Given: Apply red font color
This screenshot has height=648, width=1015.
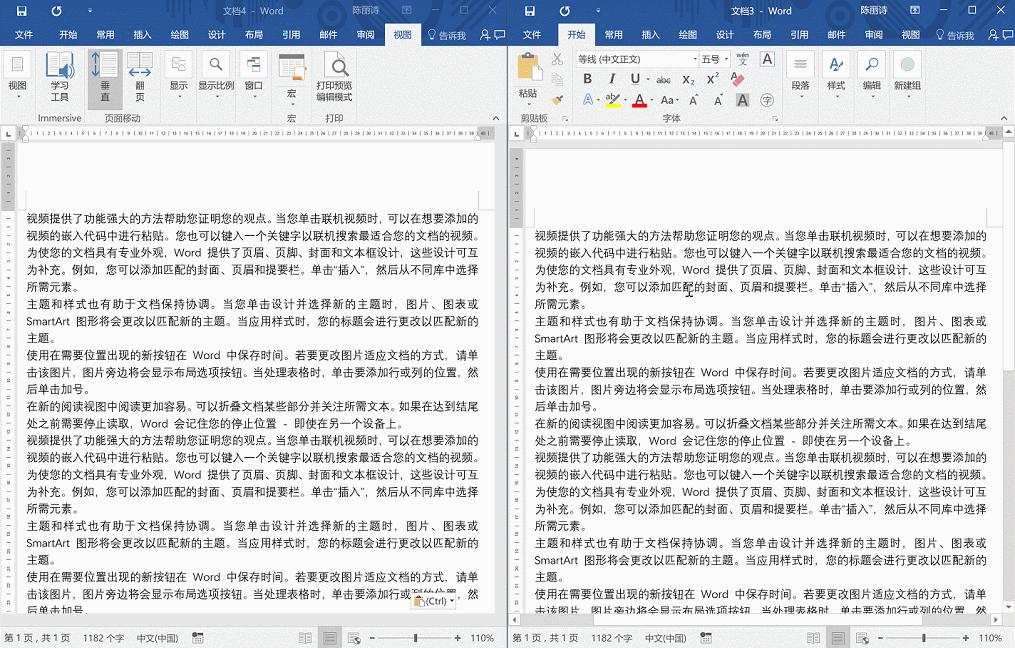Looking at the screenshot, I should pos(639,100).
